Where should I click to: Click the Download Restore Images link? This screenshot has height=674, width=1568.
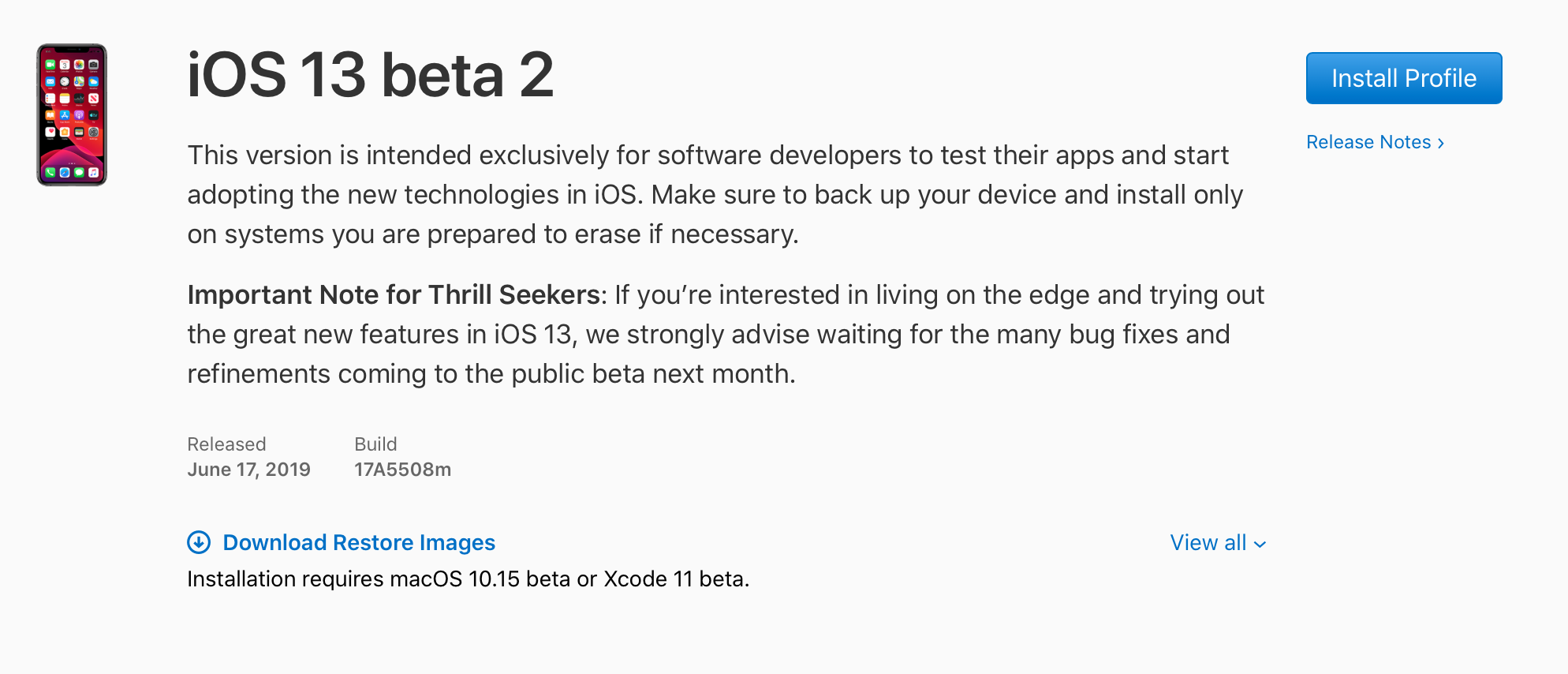coord(359,543)
